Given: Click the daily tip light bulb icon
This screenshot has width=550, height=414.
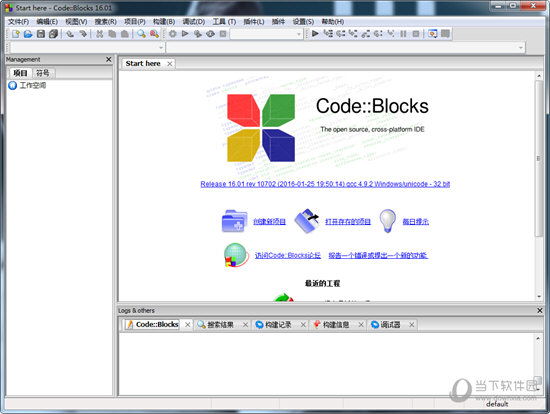Looking at the screenshot, I should click(x=388, y=221).
